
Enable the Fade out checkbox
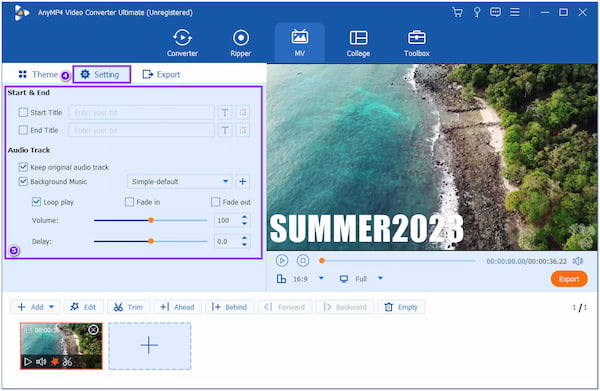(215, 202)
